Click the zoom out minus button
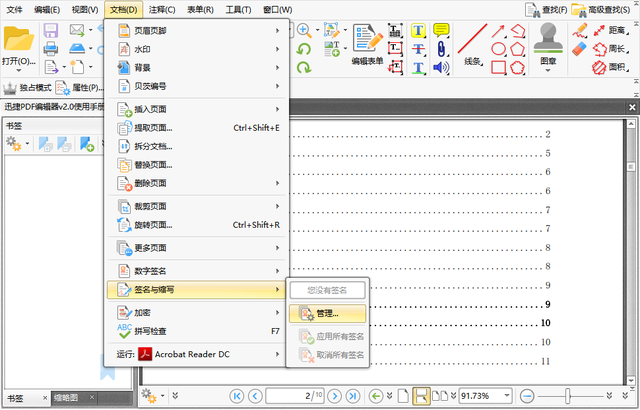 pos(527,396)
